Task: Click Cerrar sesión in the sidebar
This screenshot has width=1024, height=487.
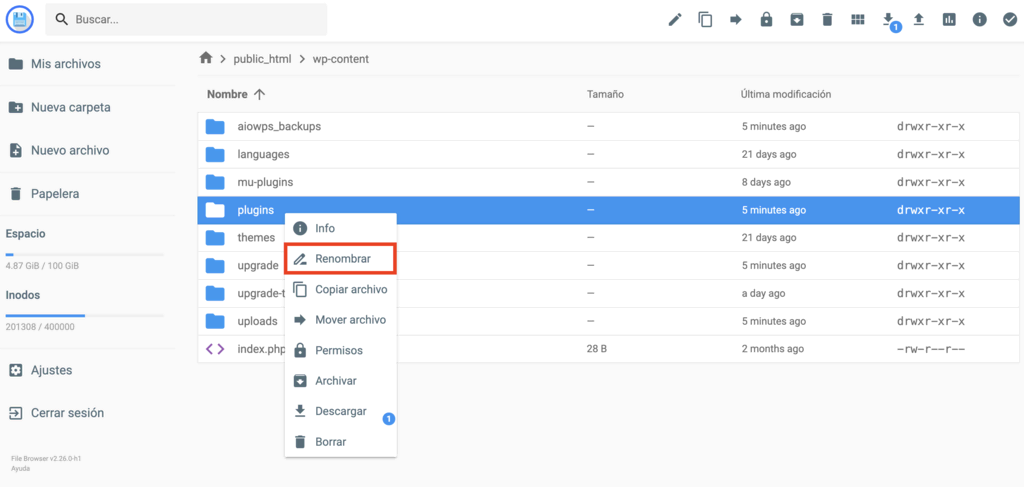Action: [67, 413]
